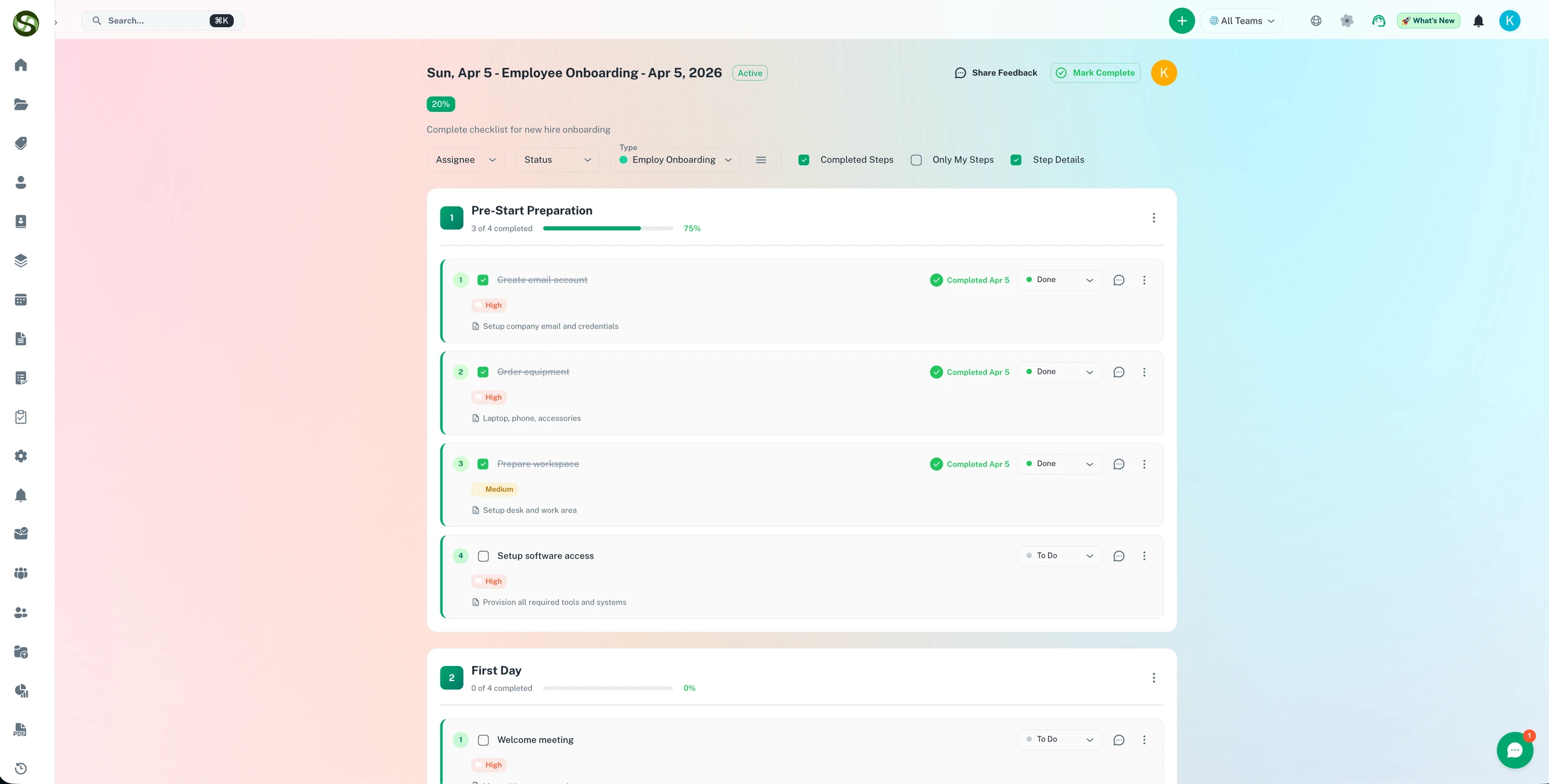1549x784 pixels.
Task: Open the Home sidebar icon
Action: click(x=21, y=65)
